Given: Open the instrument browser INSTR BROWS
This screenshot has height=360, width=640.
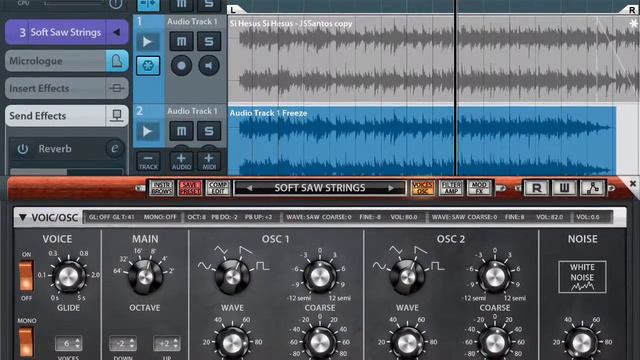Looking at the screenshot, I should click(162, 188).
